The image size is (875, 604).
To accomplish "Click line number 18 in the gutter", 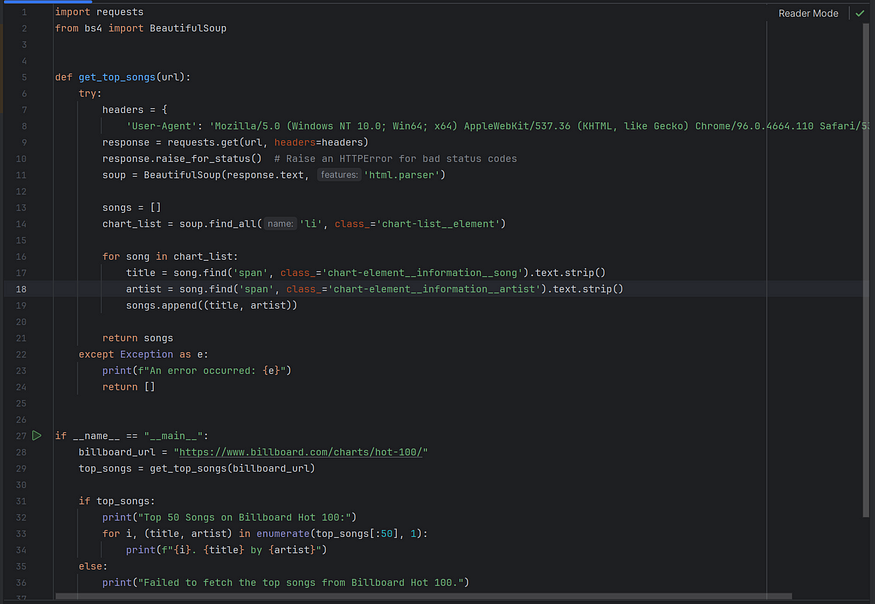I will (x=20, y=288).
